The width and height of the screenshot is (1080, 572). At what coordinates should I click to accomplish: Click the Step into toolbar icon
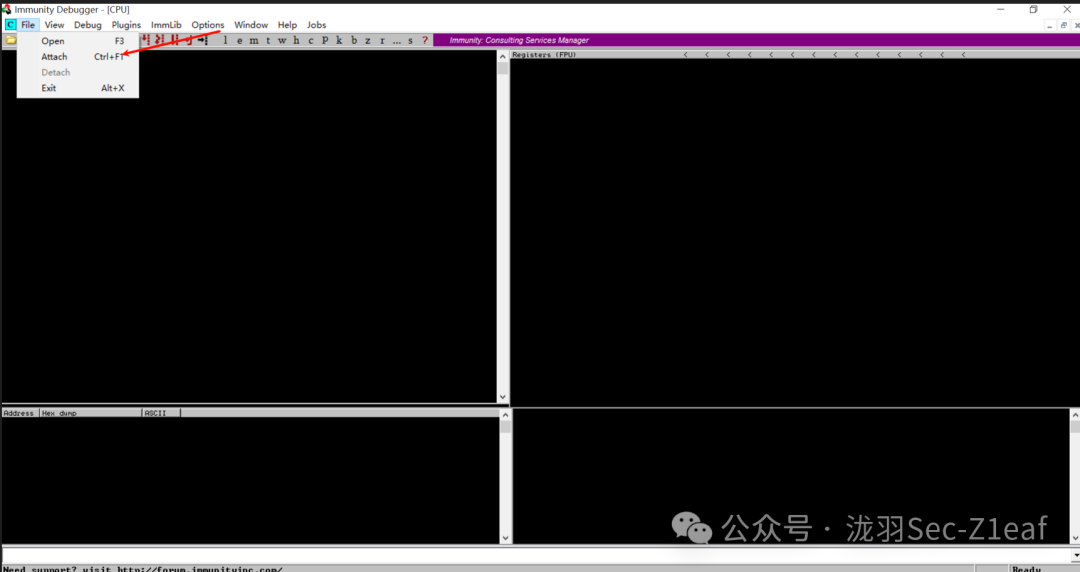tap(145, 40)
